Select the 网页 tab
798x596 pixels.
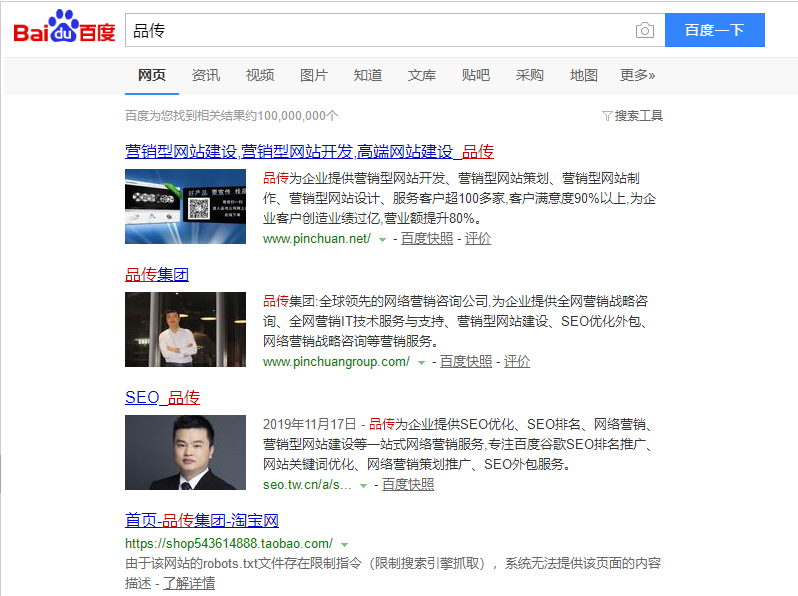152,75
